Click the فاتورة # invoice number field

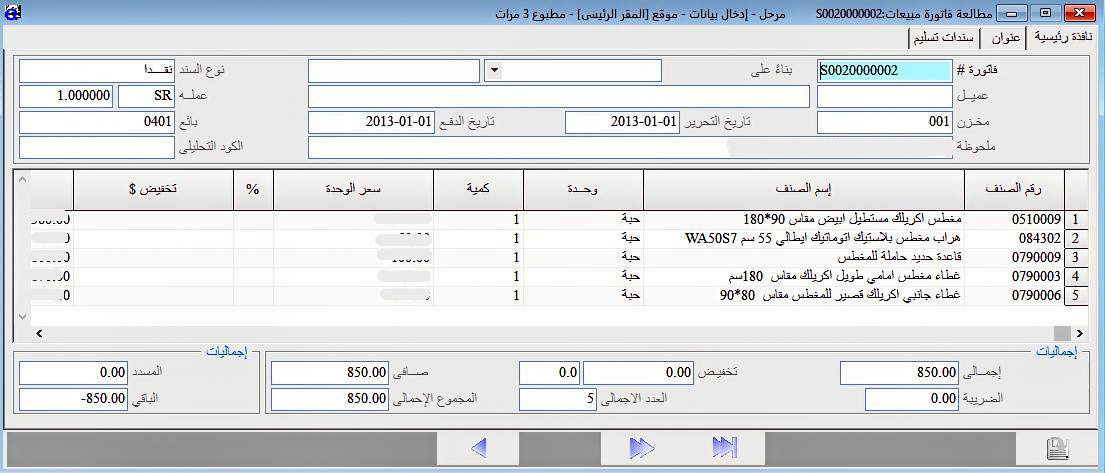click(884, 71)
